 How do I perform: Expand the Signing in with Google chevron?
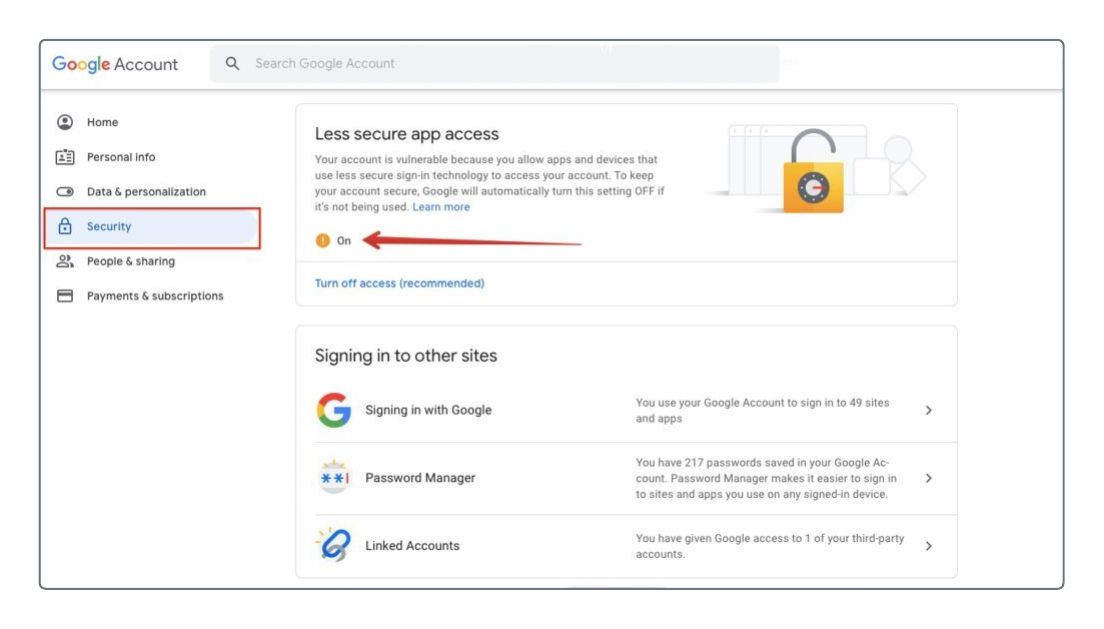coord(929,411)
